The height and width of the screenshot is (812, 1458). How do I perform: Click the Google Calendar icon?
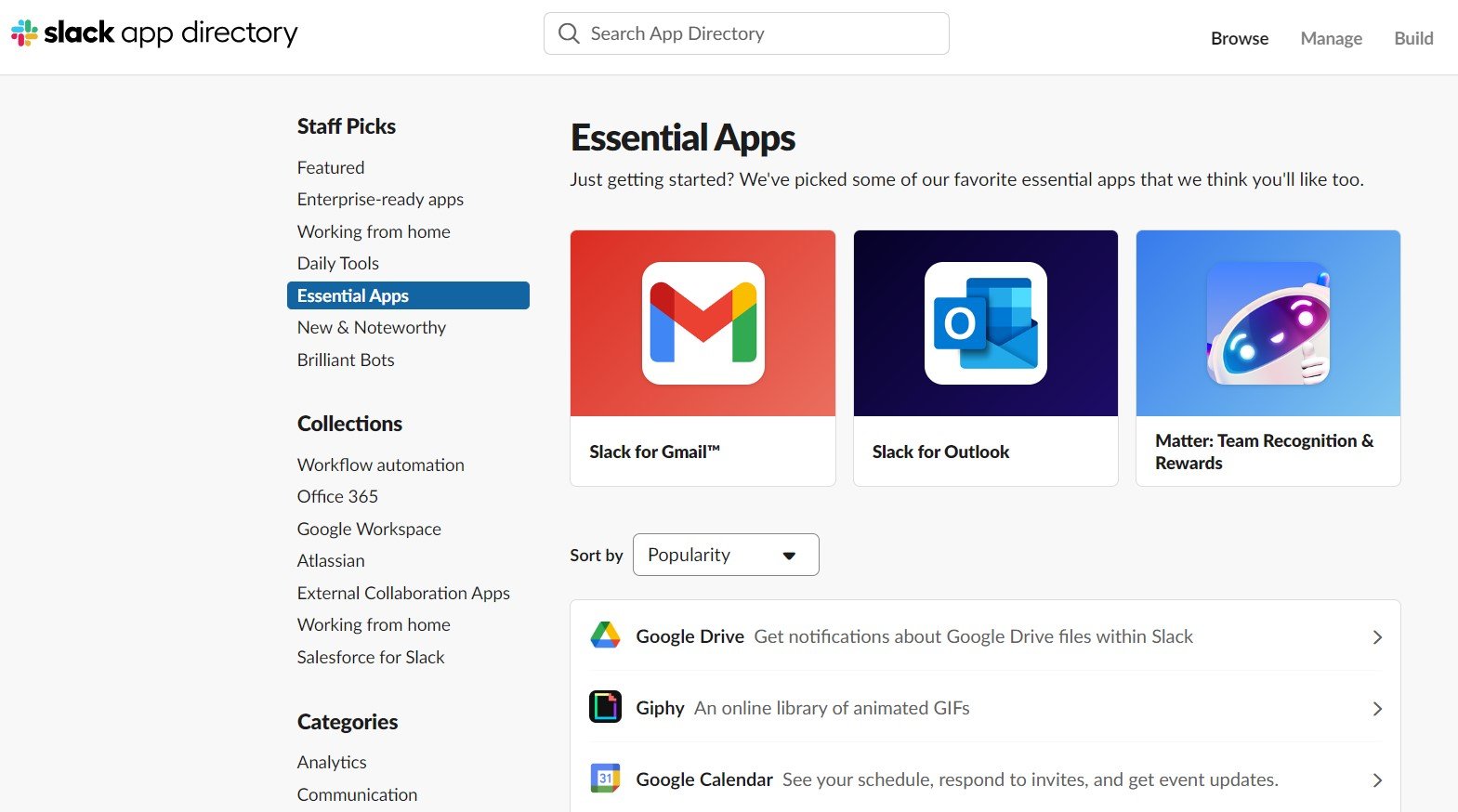pos(606,778)
